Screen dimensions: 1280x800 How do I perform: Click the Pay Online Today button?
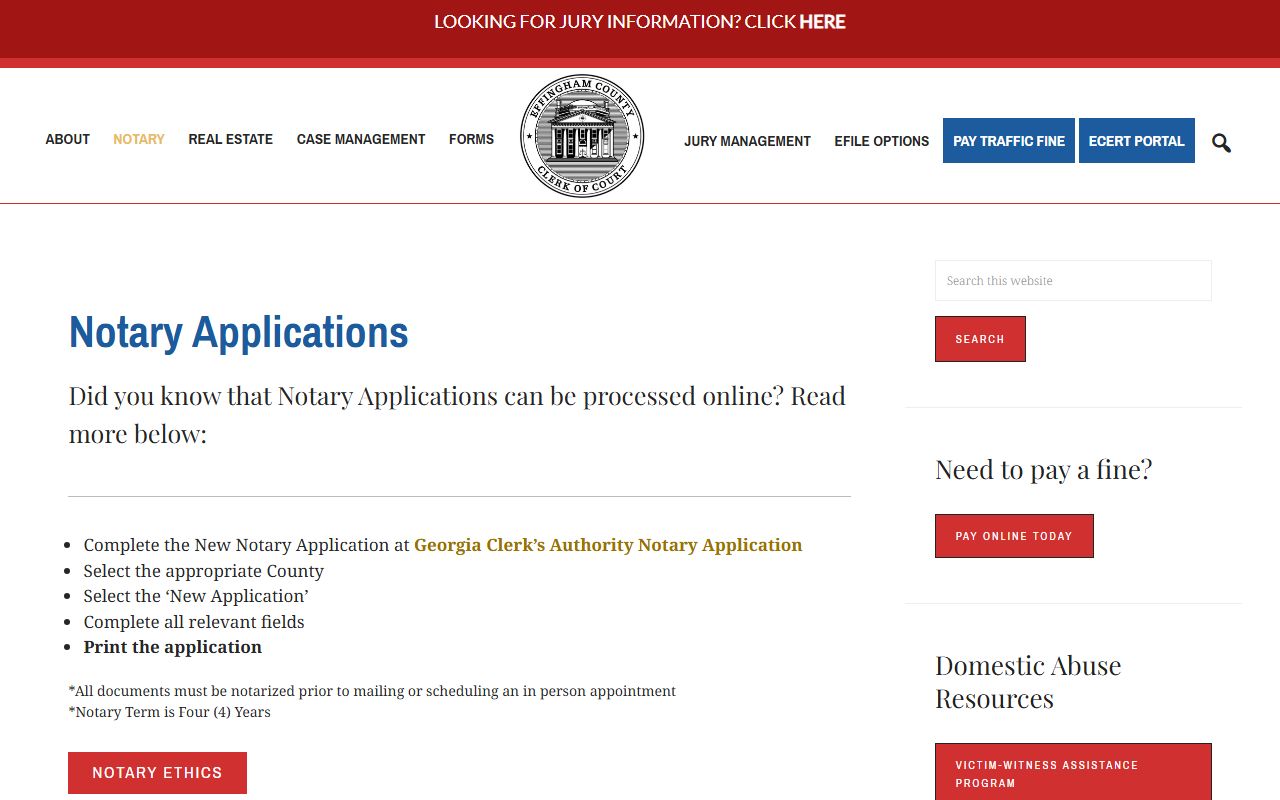point(1014,536)
